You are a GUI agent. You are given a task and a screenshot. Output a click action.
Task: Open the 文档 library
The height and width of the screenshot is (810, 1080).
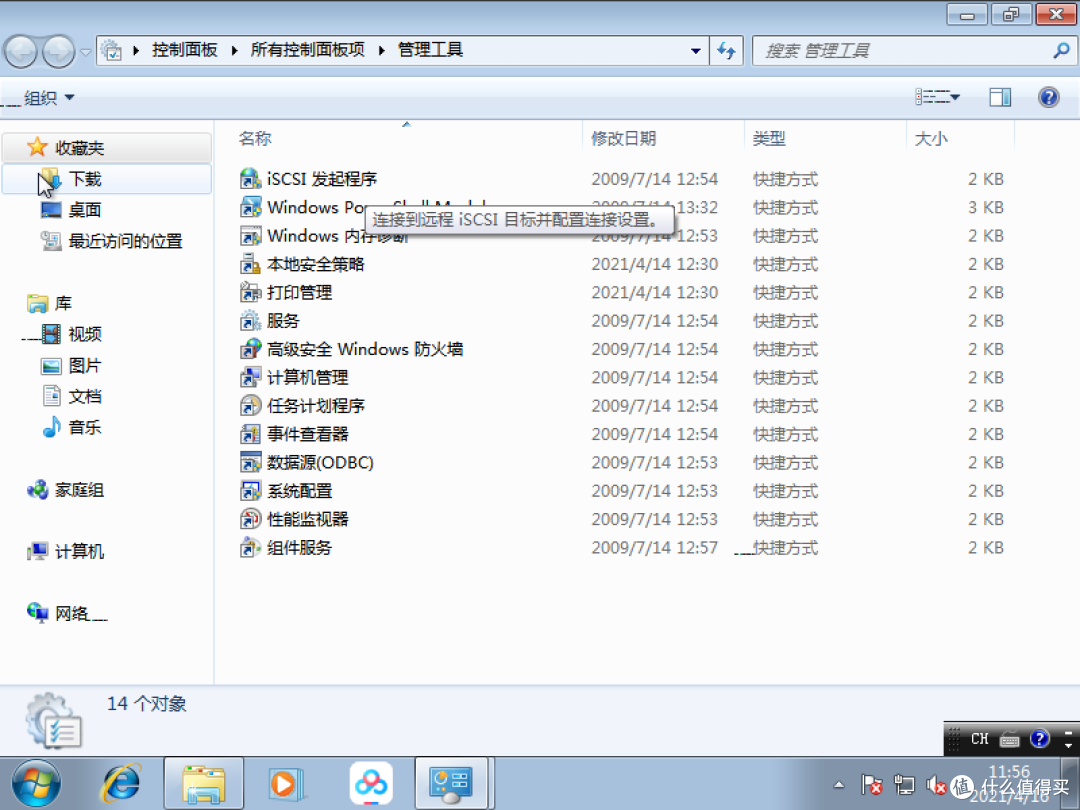(85, 396)
